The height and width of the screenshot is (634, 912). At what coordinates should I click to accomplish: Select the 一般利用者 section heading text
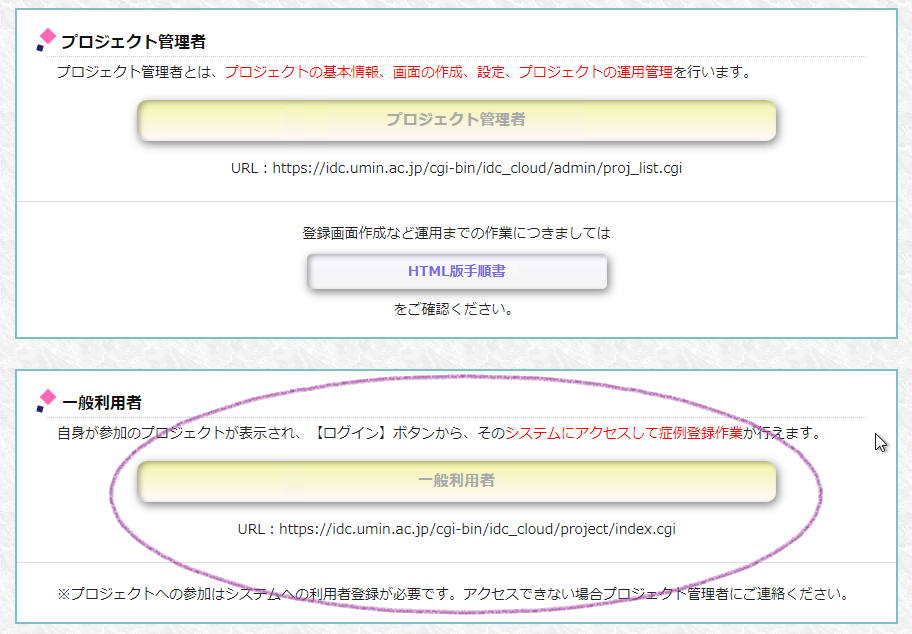coord(102,403)
